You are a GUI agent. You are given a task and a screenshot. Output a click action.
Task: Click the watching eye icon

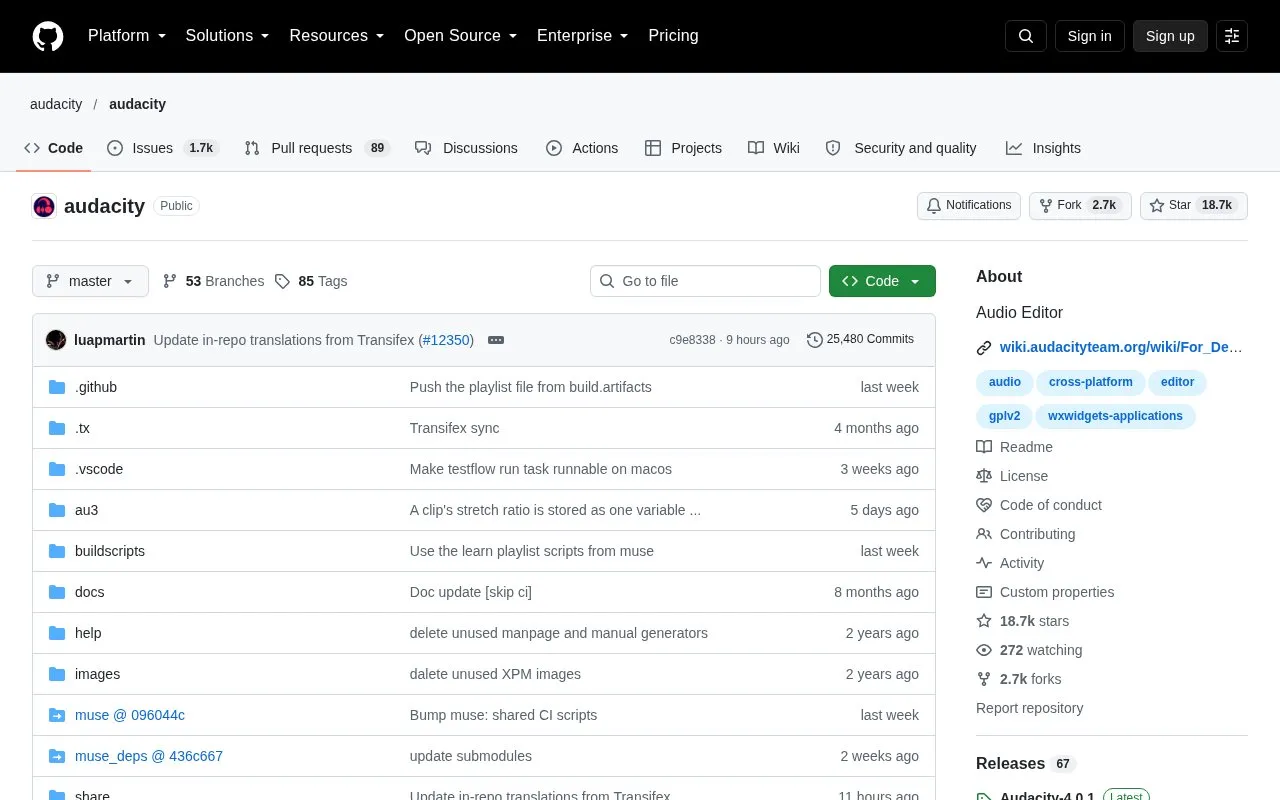[x=984, y=650]
